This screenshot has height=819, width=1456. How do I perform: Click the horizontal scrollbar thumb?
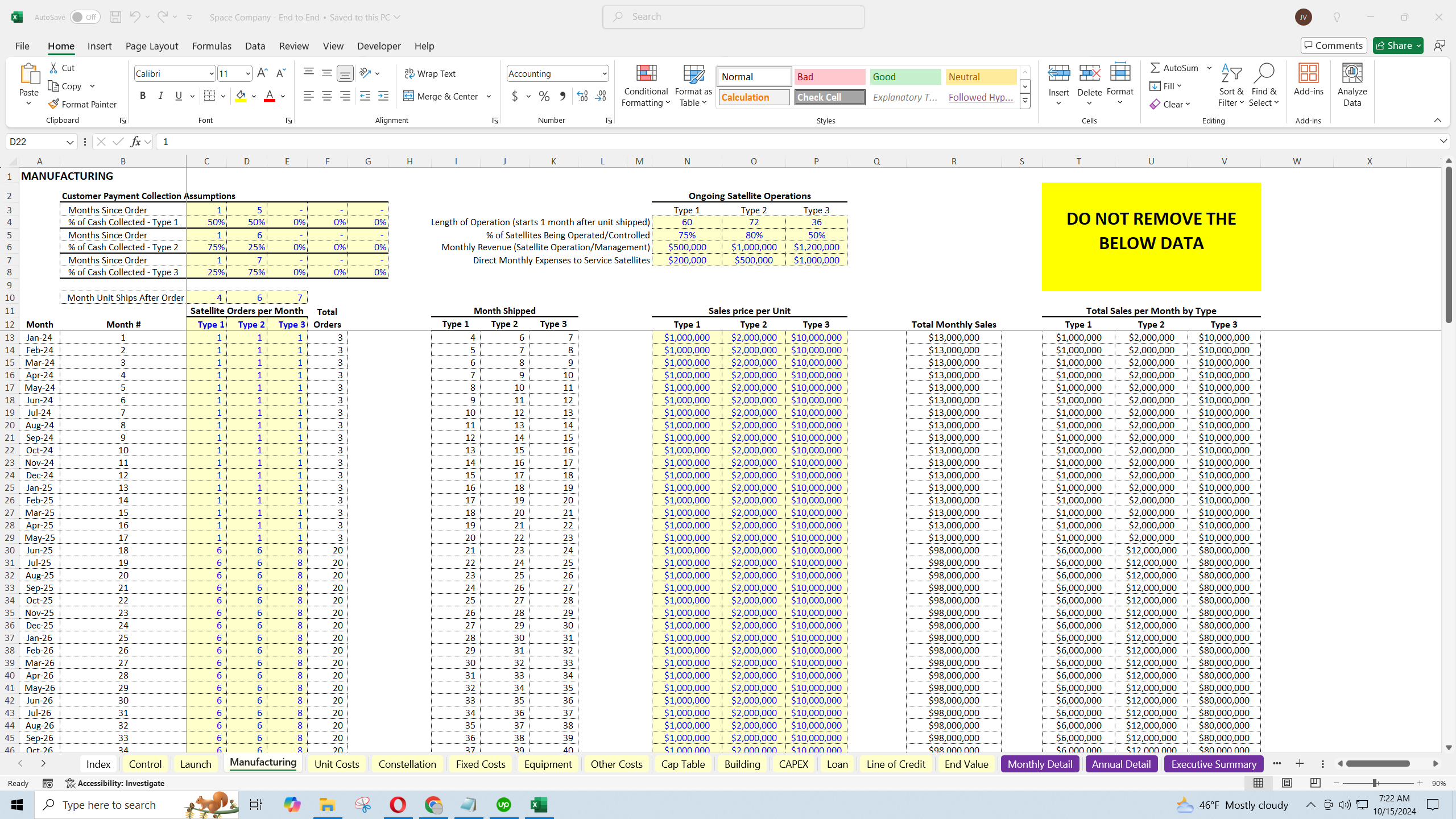click(x=1378, y=763)
